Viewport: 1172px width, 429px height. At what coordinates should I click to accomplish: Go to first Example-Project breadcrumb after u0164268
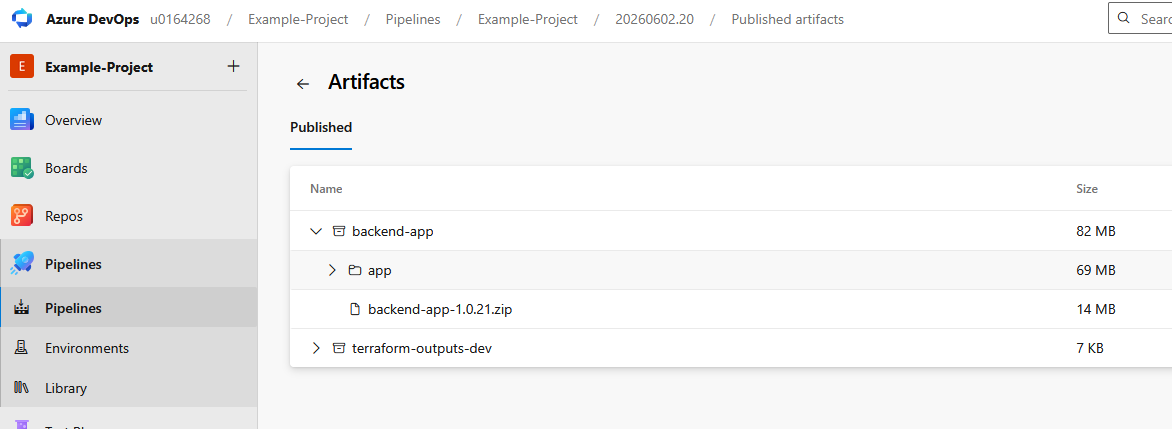[298, 19]
